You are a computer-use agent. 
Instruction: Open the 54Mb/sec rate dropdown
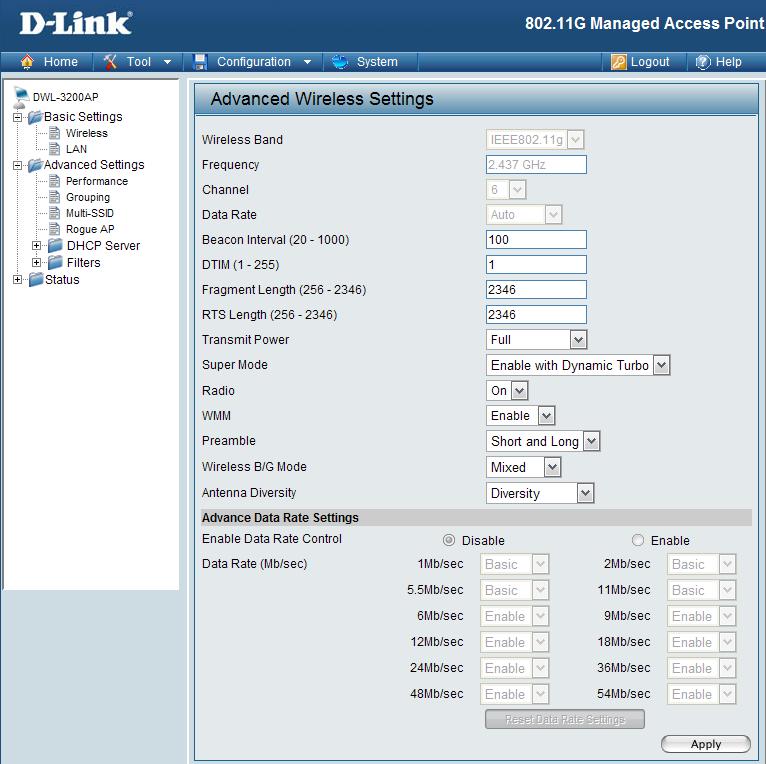pyautogui.click(x=702, y=694)
